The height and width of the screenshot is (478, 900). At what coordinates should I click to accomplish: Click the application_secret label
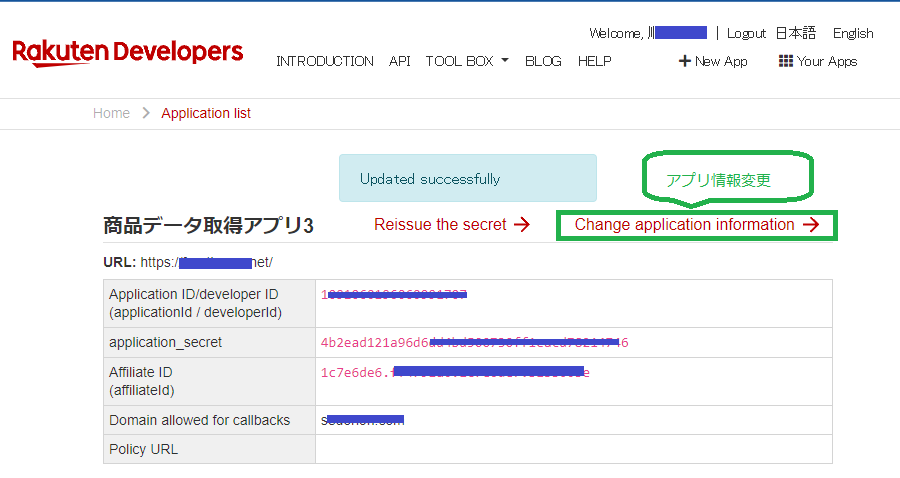[x=165, y=343]
